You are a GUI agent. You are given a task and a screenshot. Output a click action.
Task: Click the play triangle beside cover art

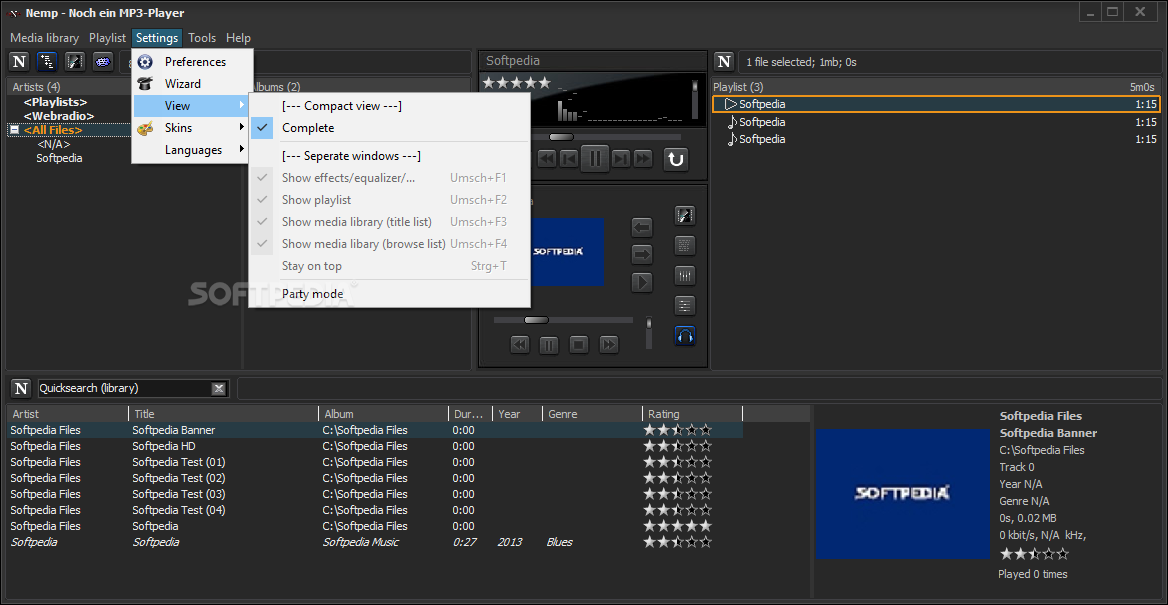click(641, 283)
